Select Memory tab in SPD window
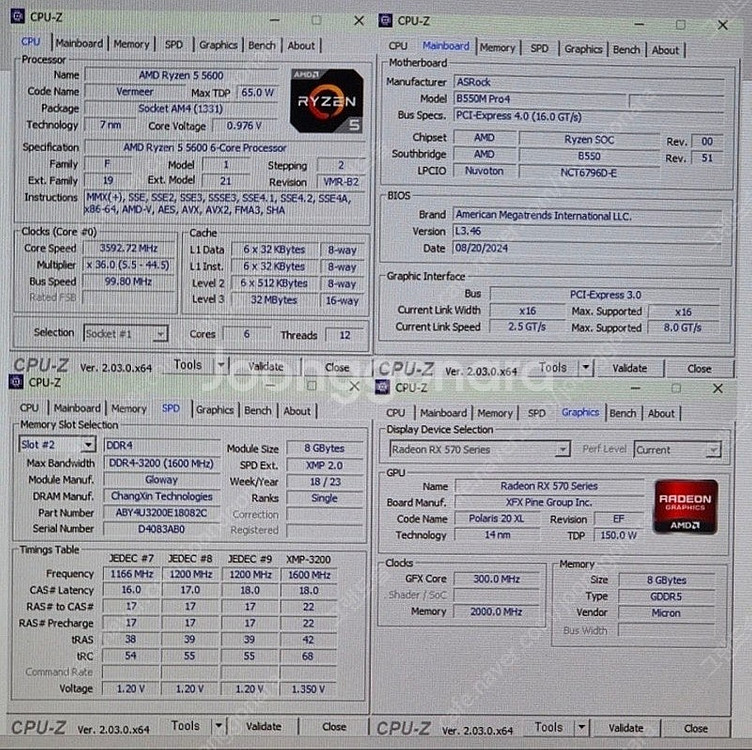 tap(129, 409)
